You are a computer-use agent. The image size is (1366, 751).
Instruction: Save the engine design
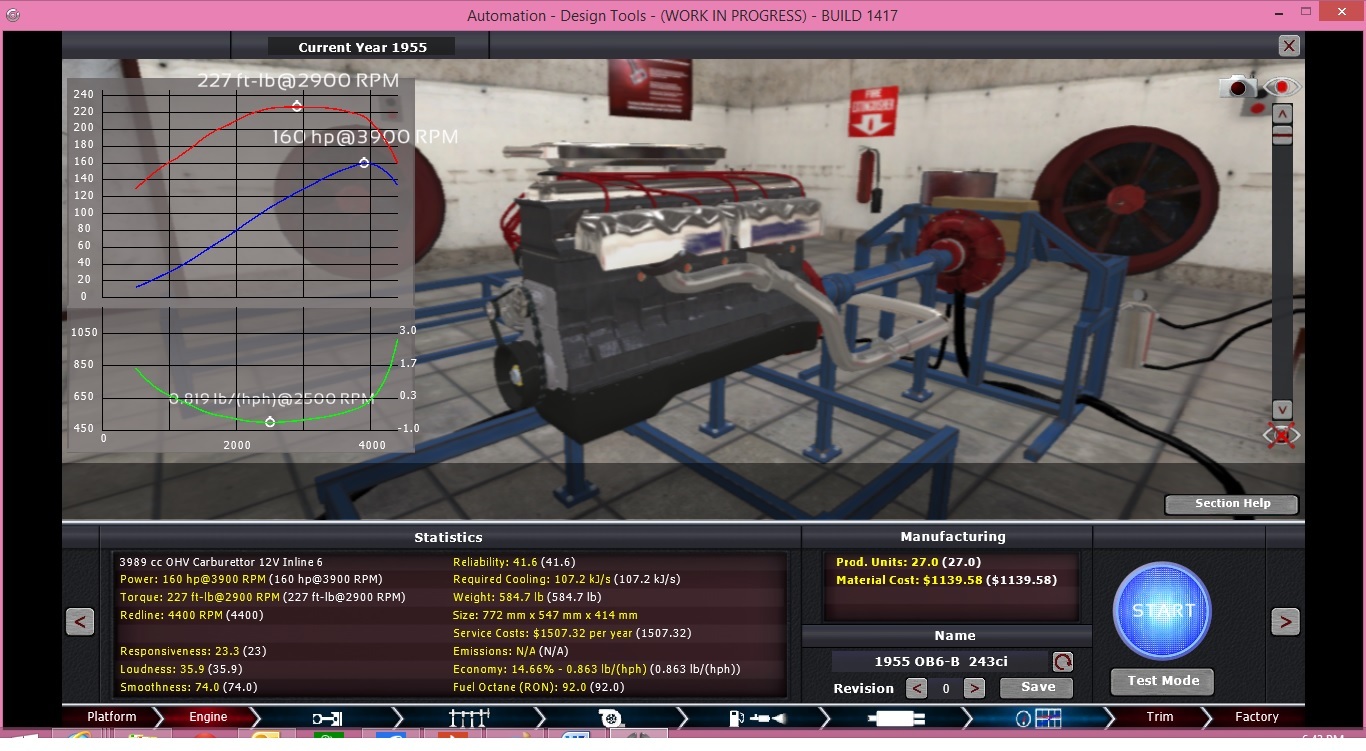point(1037,687)
